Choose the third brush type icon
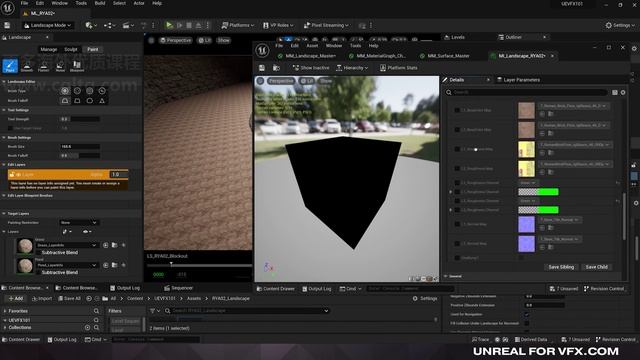 pyautogui.click(x=89, y=91)
